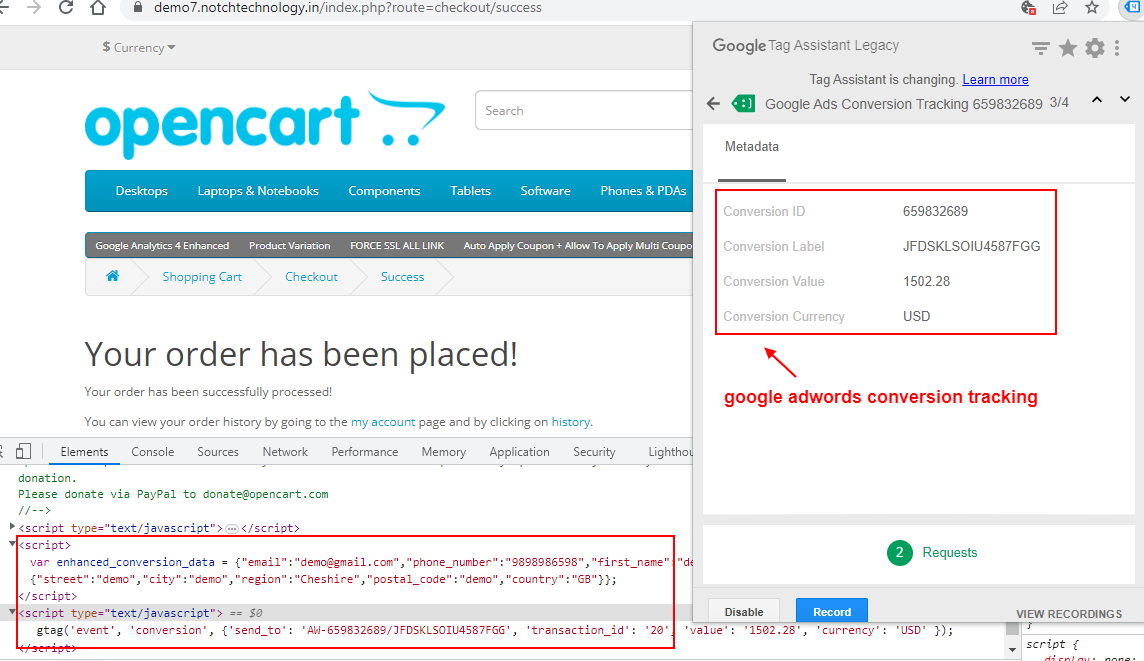Switch to DevTools Network tab
The width and height of the screenshot is (1144, 661).
click(x=285, y=452)
